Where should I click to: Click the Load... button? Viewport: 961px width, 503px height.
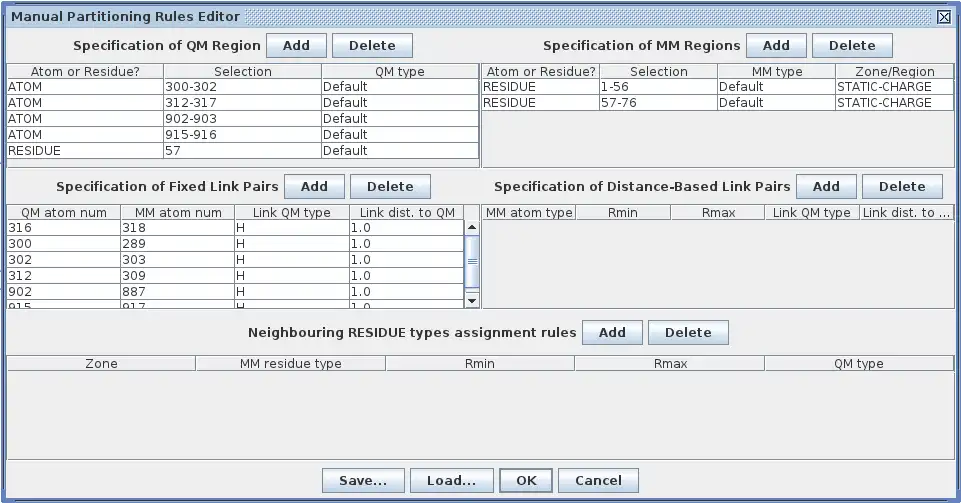(452, 480)
